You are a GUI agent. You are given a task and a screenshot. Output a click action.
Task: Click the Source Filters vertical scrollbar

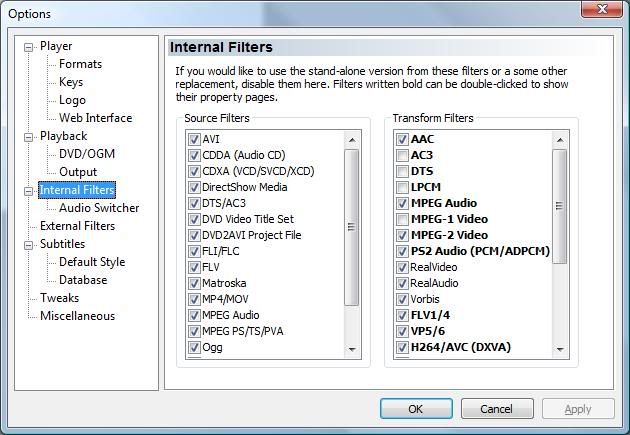coord(352,250)
